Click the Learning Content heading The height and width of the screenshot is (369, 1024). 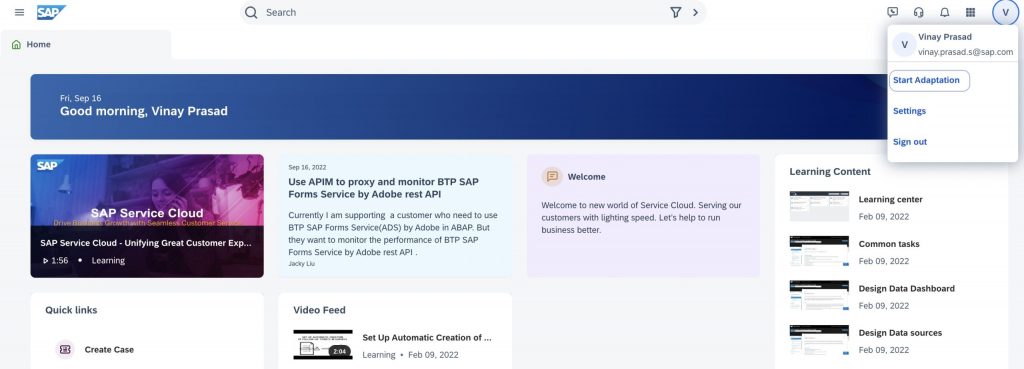coord(830,172)
